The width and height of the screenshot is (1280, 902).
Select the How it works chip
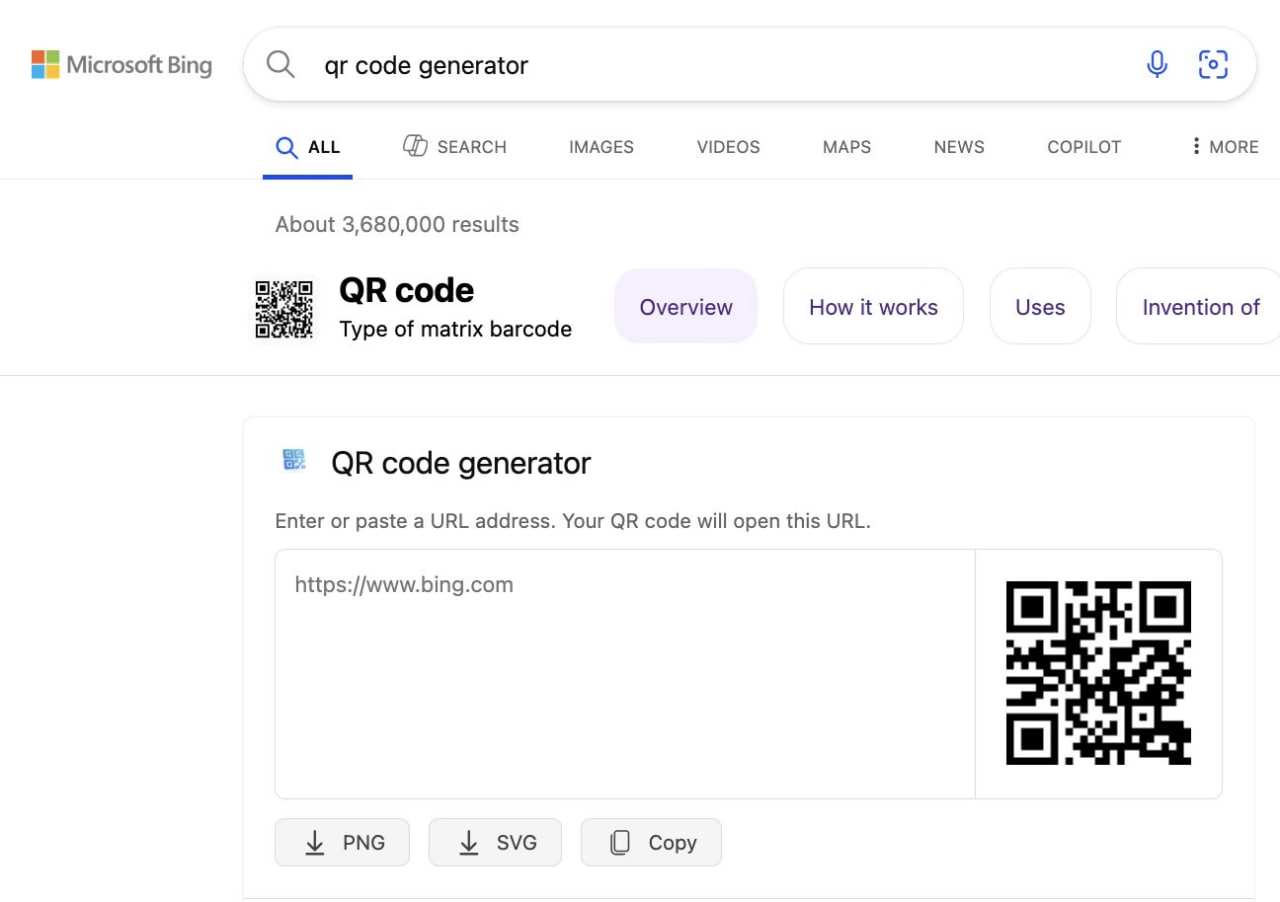873,307
